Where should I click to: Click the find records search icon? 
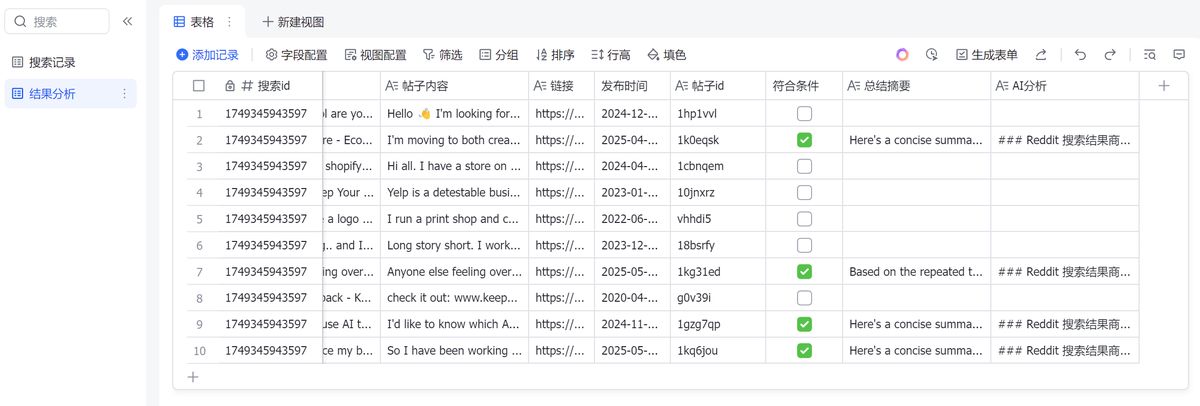[1150, 55]
